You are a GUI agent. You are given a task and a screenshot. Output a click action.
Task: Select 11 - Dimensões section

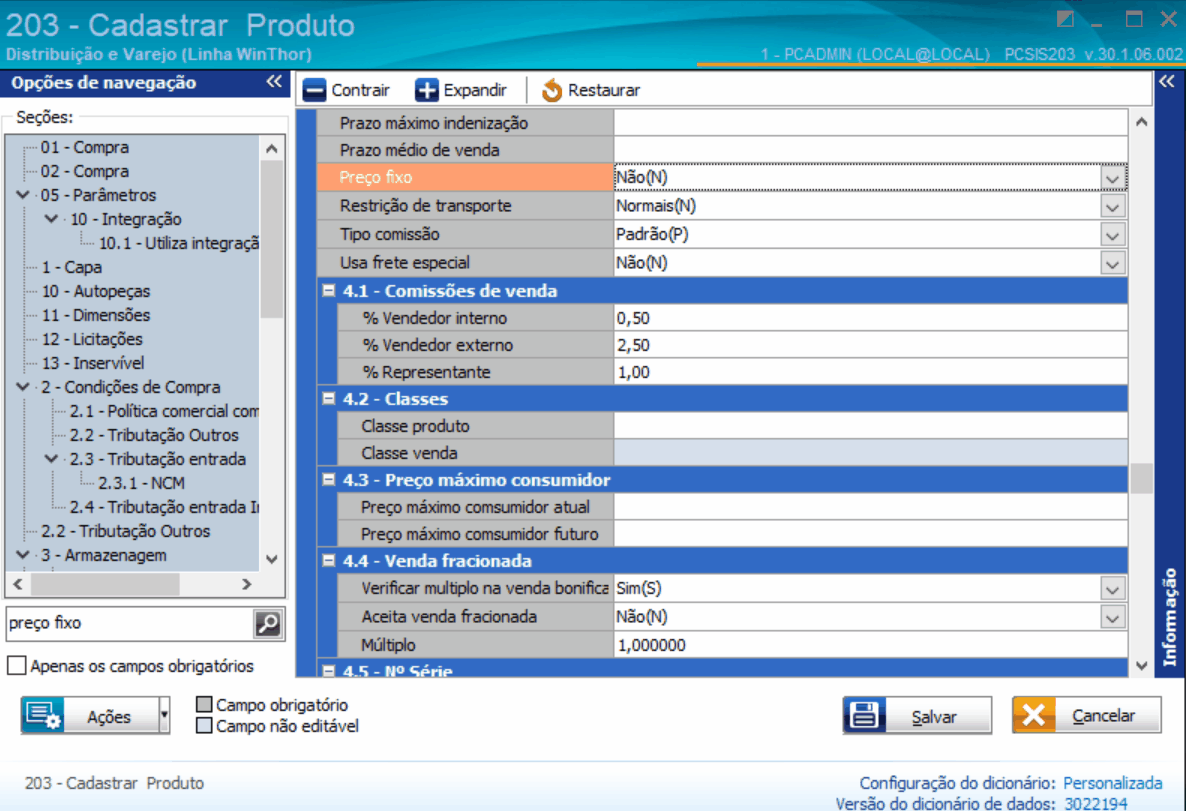point(96,315)
